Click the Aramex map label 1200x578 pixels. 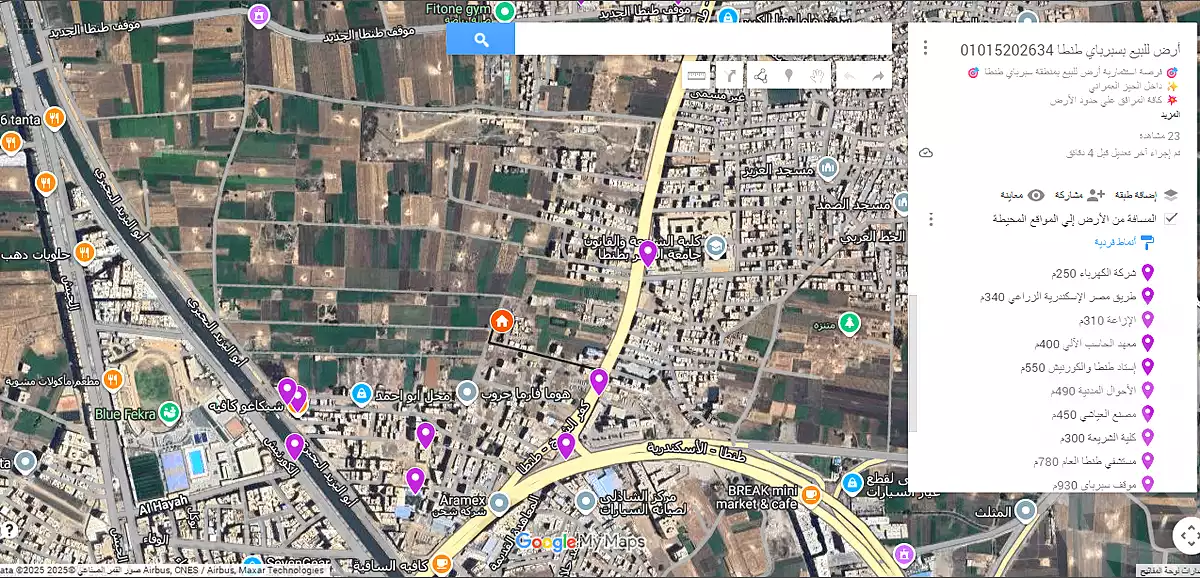pos(462,499)
